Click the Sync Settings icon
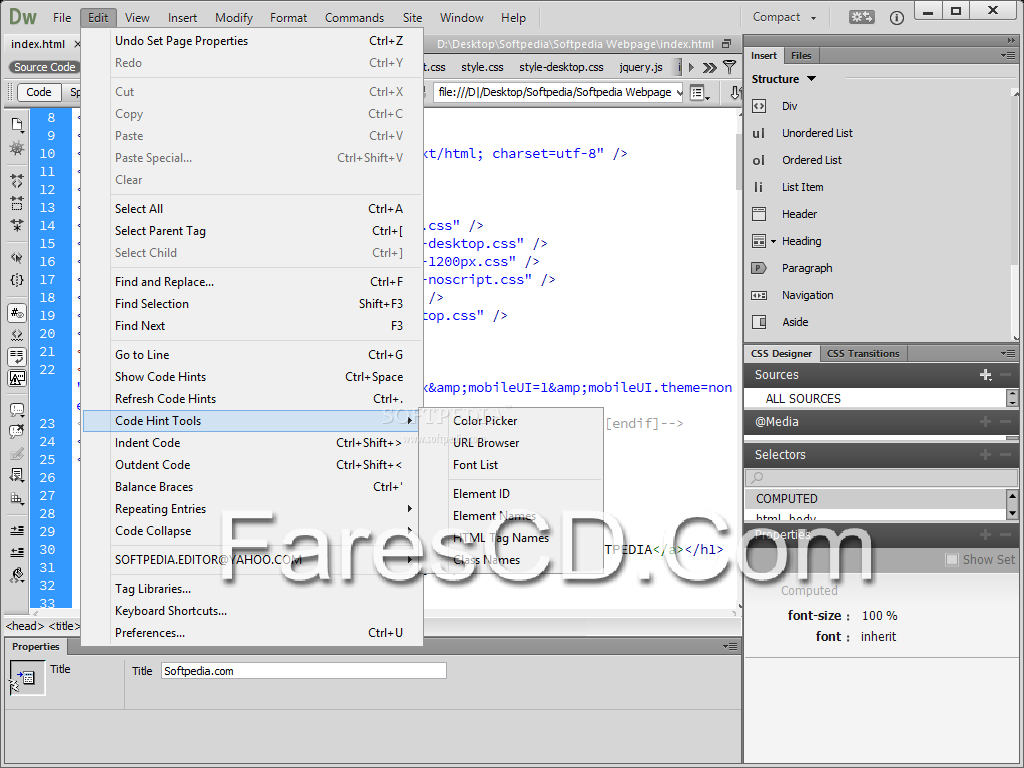The height and width of the screenshot is (768, 1024). [x=861, y=17]
